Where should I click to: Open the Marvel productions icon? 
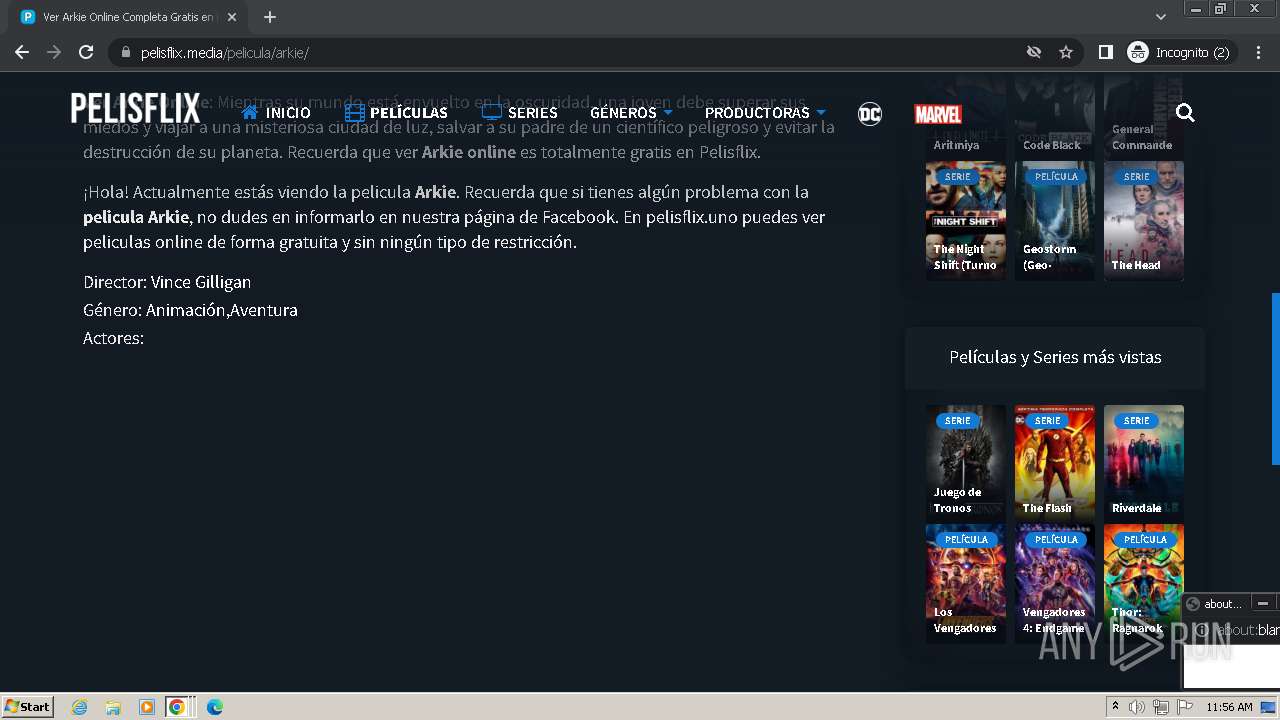point(938,114)
